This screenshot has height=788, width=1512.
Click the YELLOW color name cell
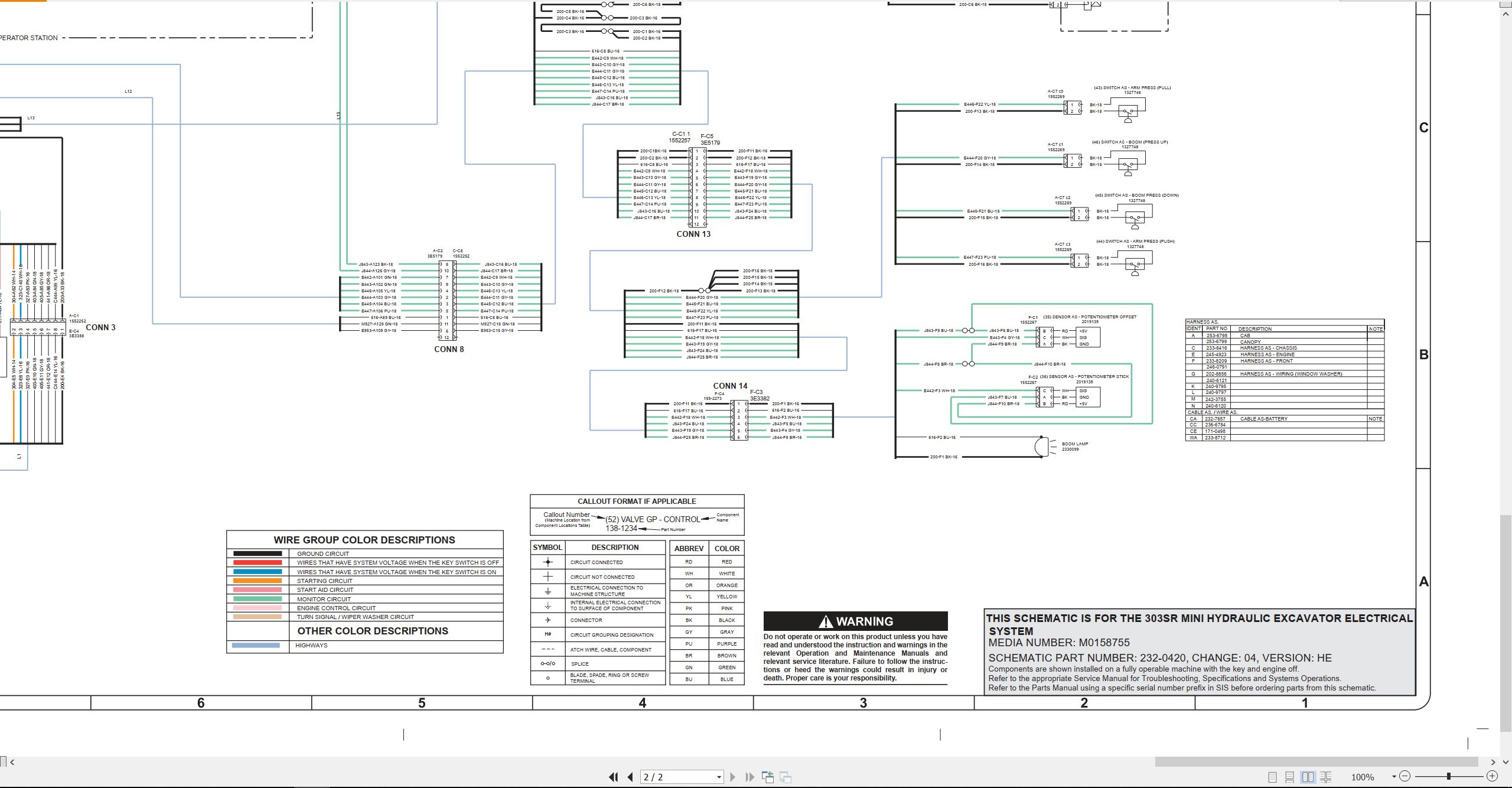[x=727, y=597]
